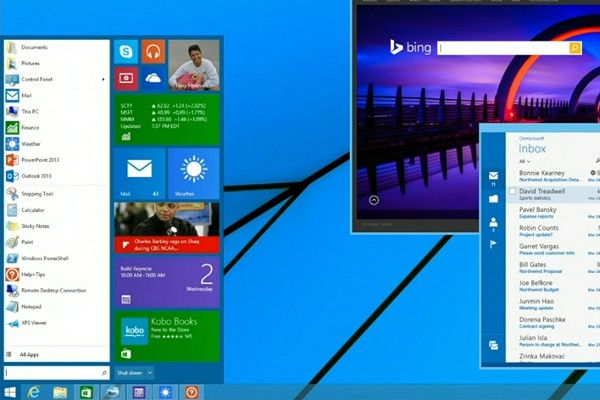Open XPS Viewer
Viewport: 600px width, 400px height.
(57, 323)
